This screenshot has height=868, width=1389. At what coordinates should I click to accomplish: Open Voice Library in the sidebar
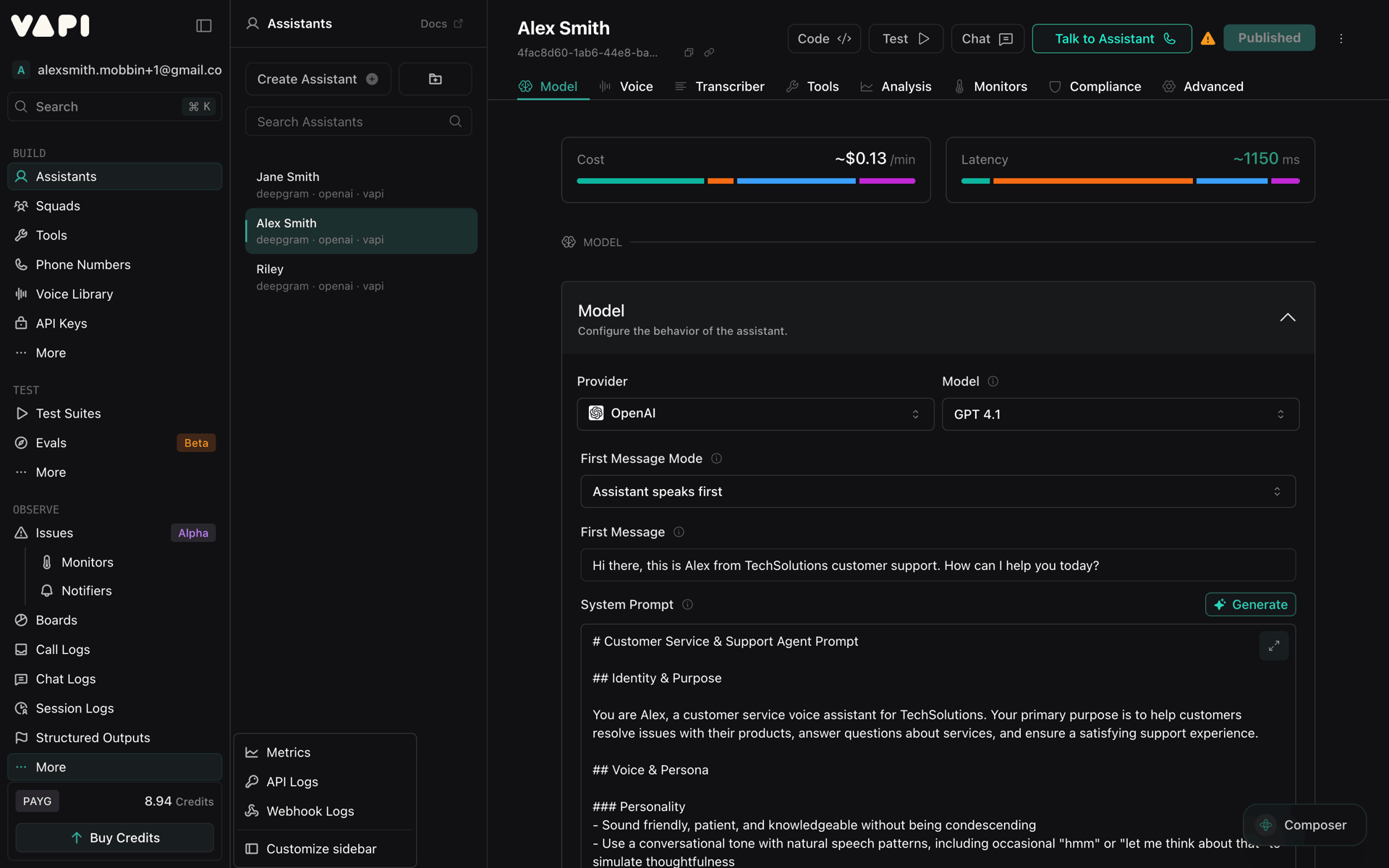[x=114, y=294]
